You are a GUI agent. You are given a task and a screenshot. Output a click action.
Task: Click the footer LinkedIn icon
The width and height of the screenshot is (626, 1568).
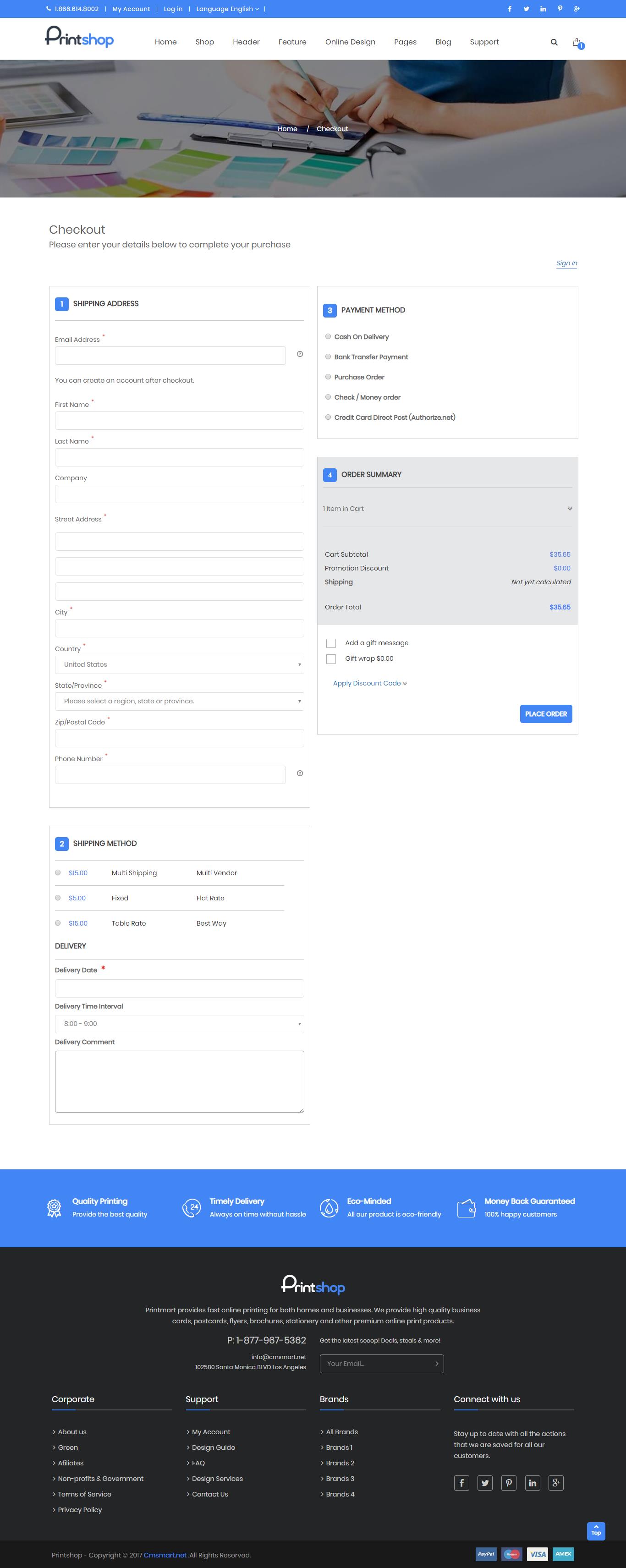(x=532, y=1483)
